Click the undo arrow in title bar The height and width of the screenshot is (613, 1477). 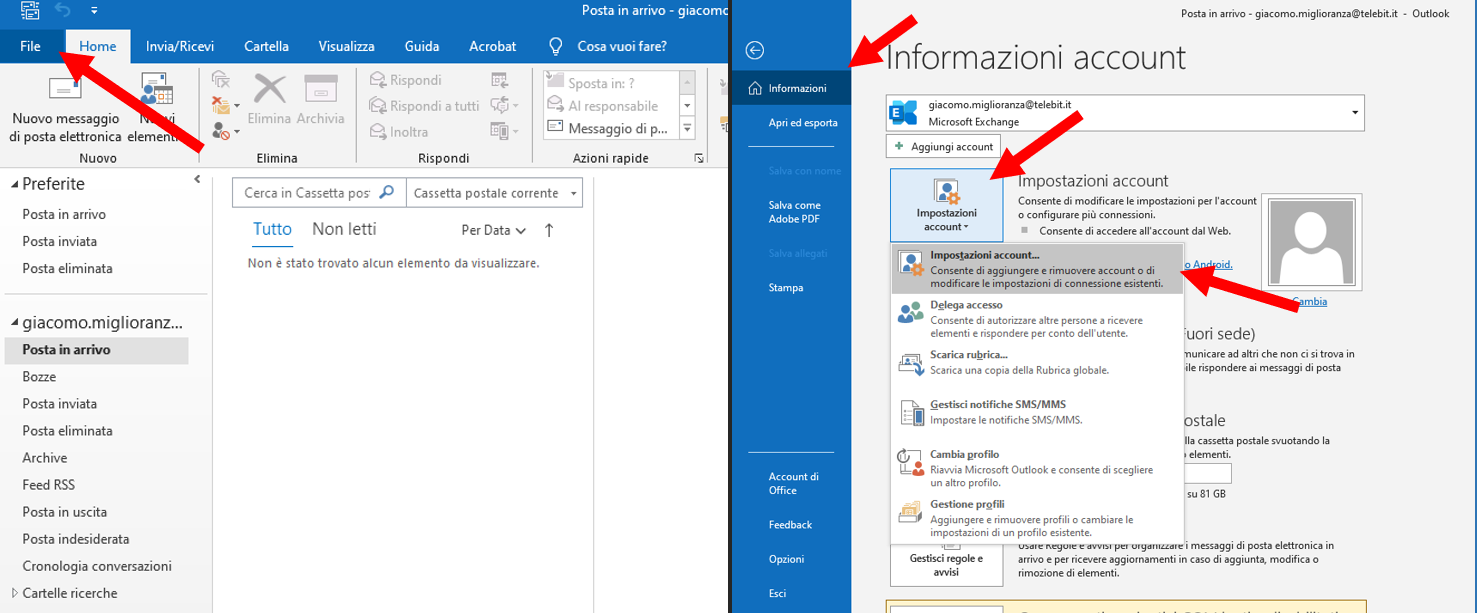(x=63, y=10)
